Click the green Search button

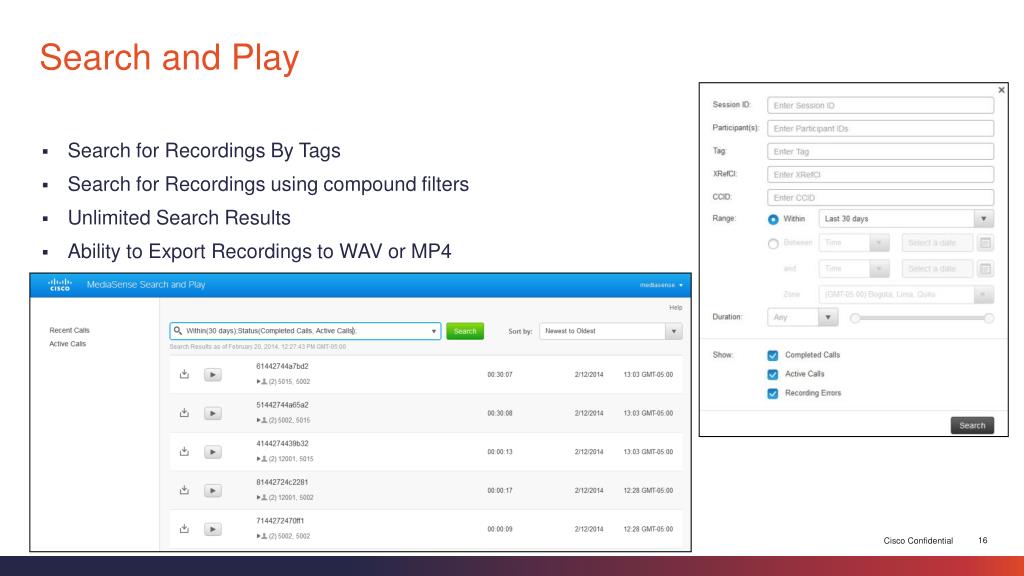[x=465, y=331]
